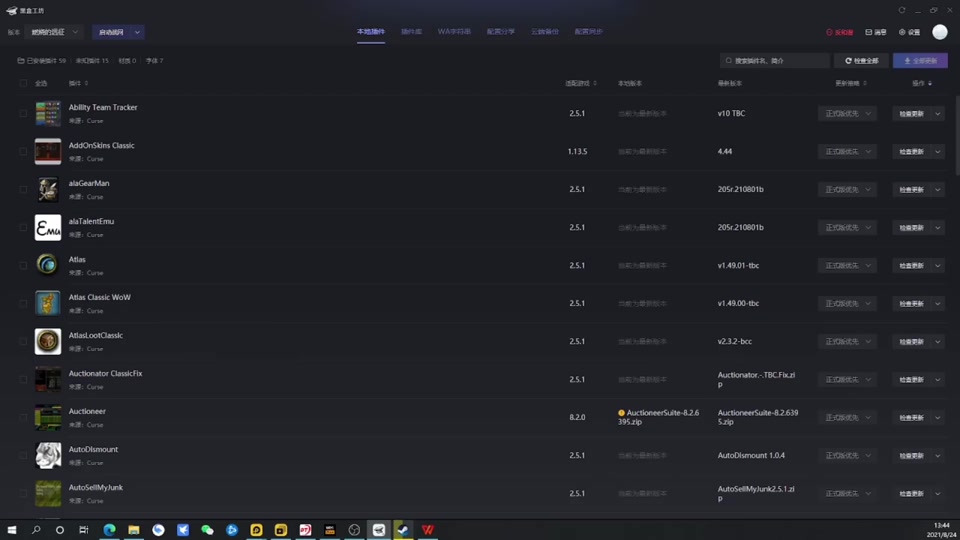960x540 pixels.
Task: Open update strategy dropdown for alaGearMan
Action: pyautogui.click(x=847, y=189)
